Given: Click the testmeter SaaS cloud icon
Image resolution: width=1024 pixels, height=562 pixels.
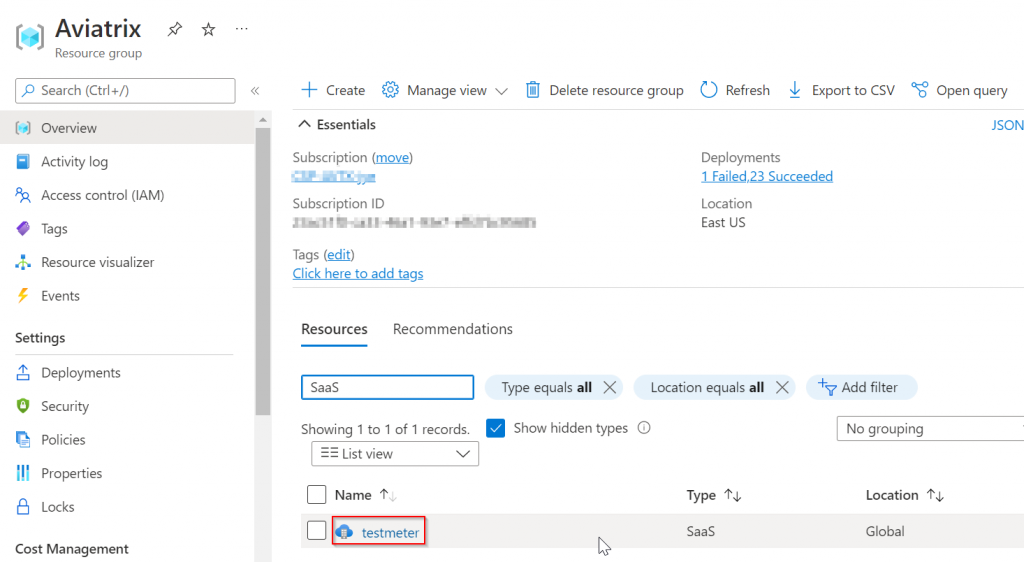Looking at the screenshot, I should point(344,532).
